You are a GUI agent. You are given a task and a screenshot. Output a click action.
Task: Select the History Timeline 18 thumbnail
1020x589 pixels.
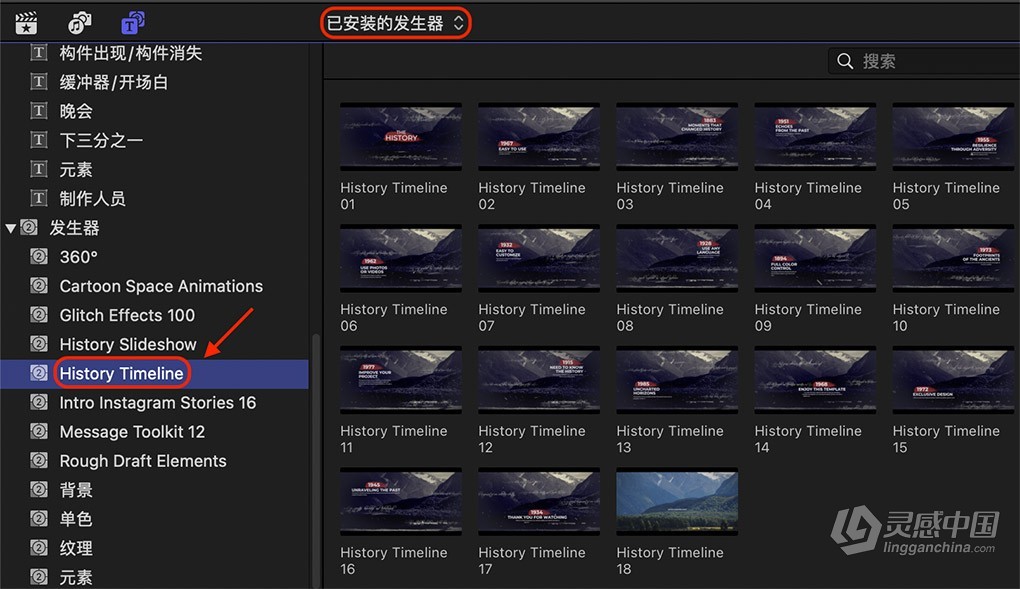click(677, 502)
